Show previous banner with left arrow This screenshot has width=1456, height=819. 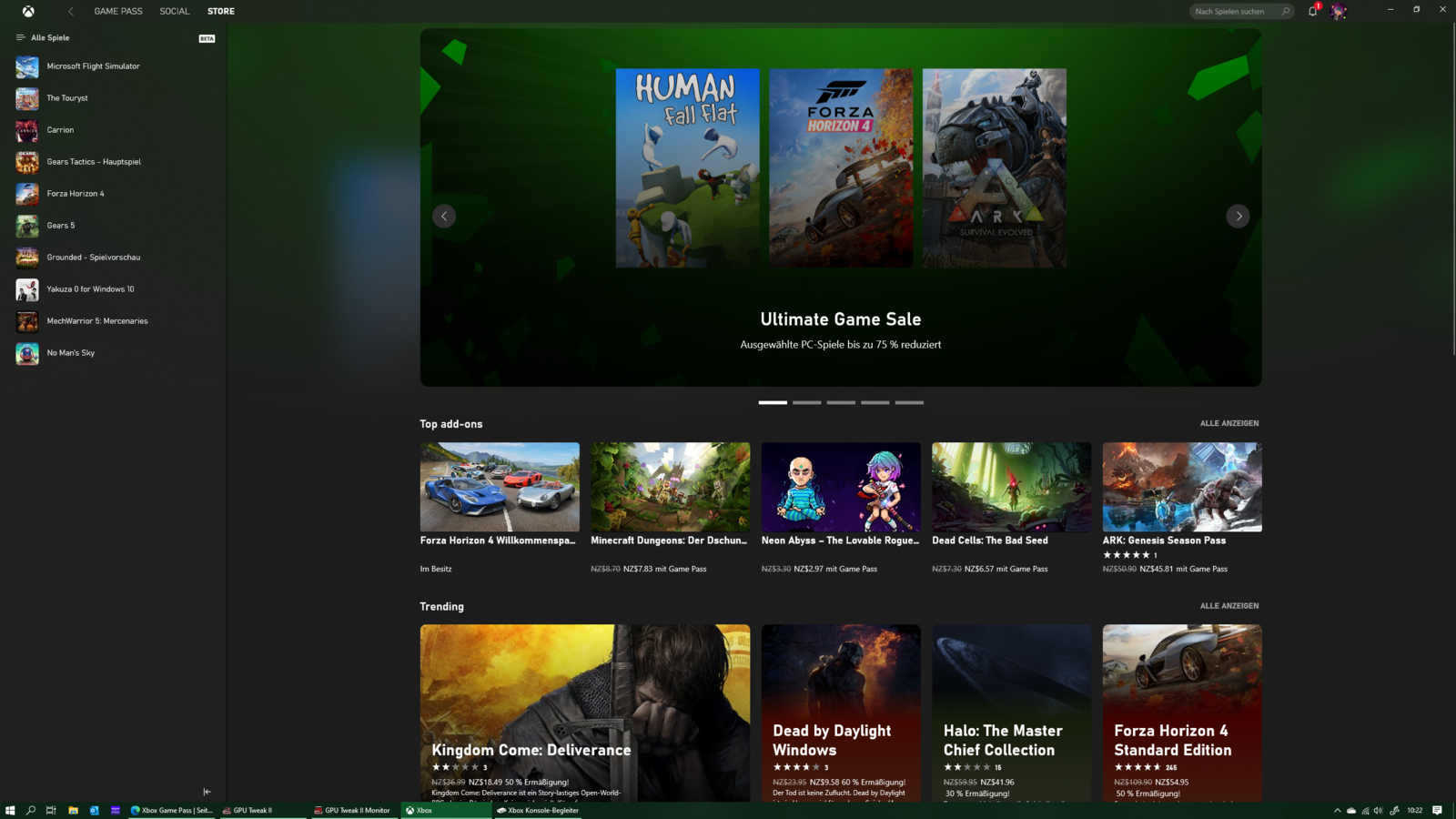click(444, 216)
